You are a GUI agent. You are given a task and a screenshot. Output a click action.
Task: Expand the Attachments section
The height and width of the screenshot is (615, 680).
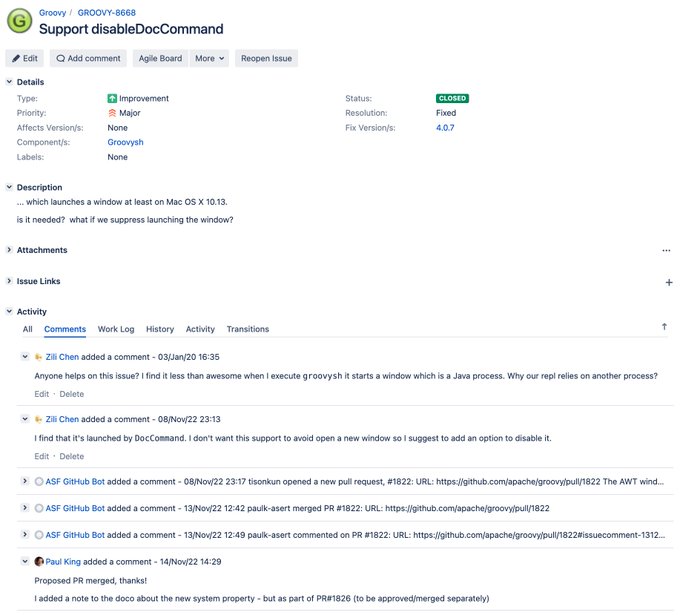point(9,250)
